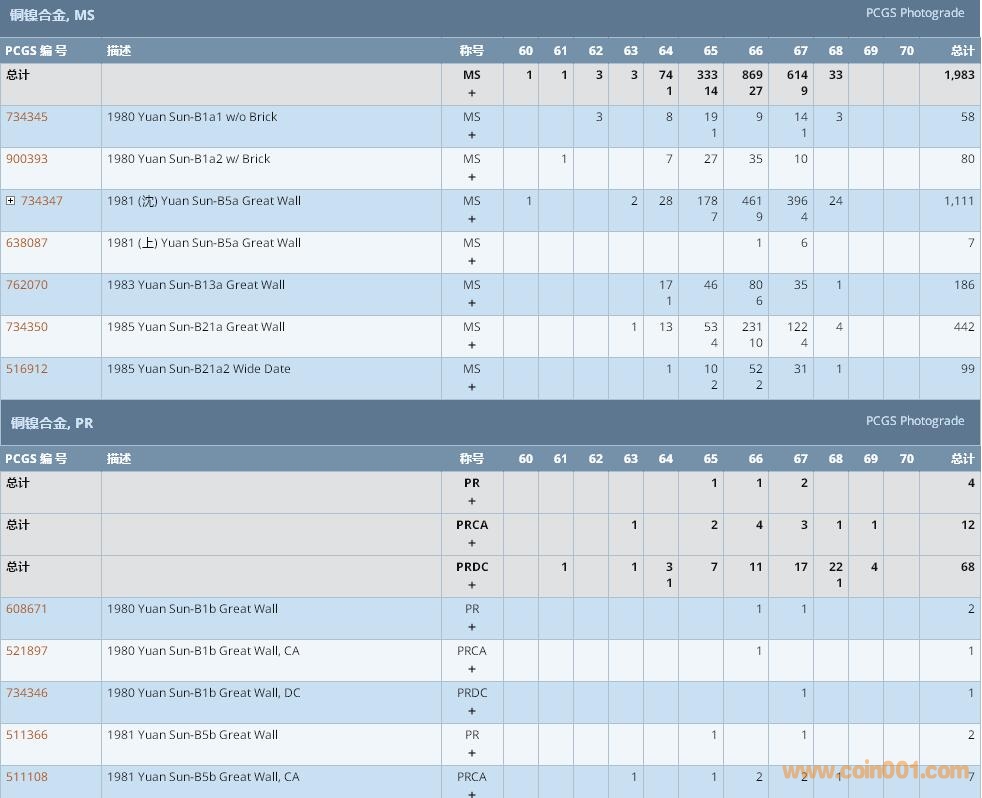Select the 1,983 MS grand total cell

pyautogui.click(x=958, y=75)
